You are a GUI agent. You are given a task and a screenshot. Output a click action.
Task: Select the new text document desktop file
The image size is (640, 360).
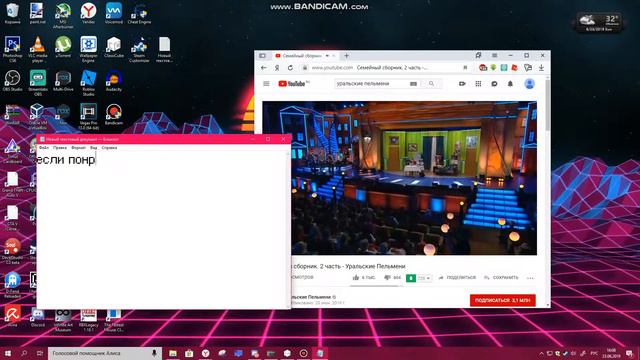click(164, 49)
